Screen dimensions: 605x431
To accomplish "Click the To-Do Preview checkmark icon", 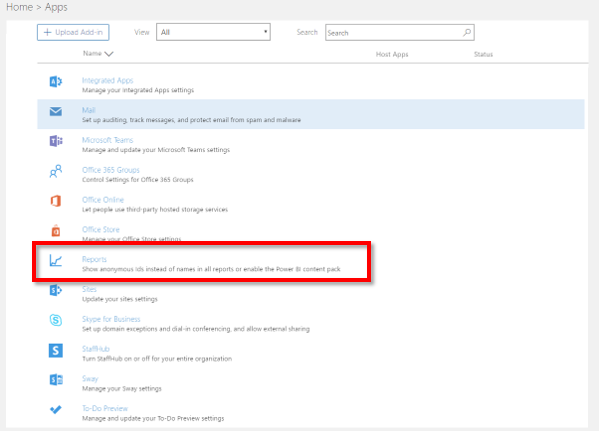I will tap(56, 409).
